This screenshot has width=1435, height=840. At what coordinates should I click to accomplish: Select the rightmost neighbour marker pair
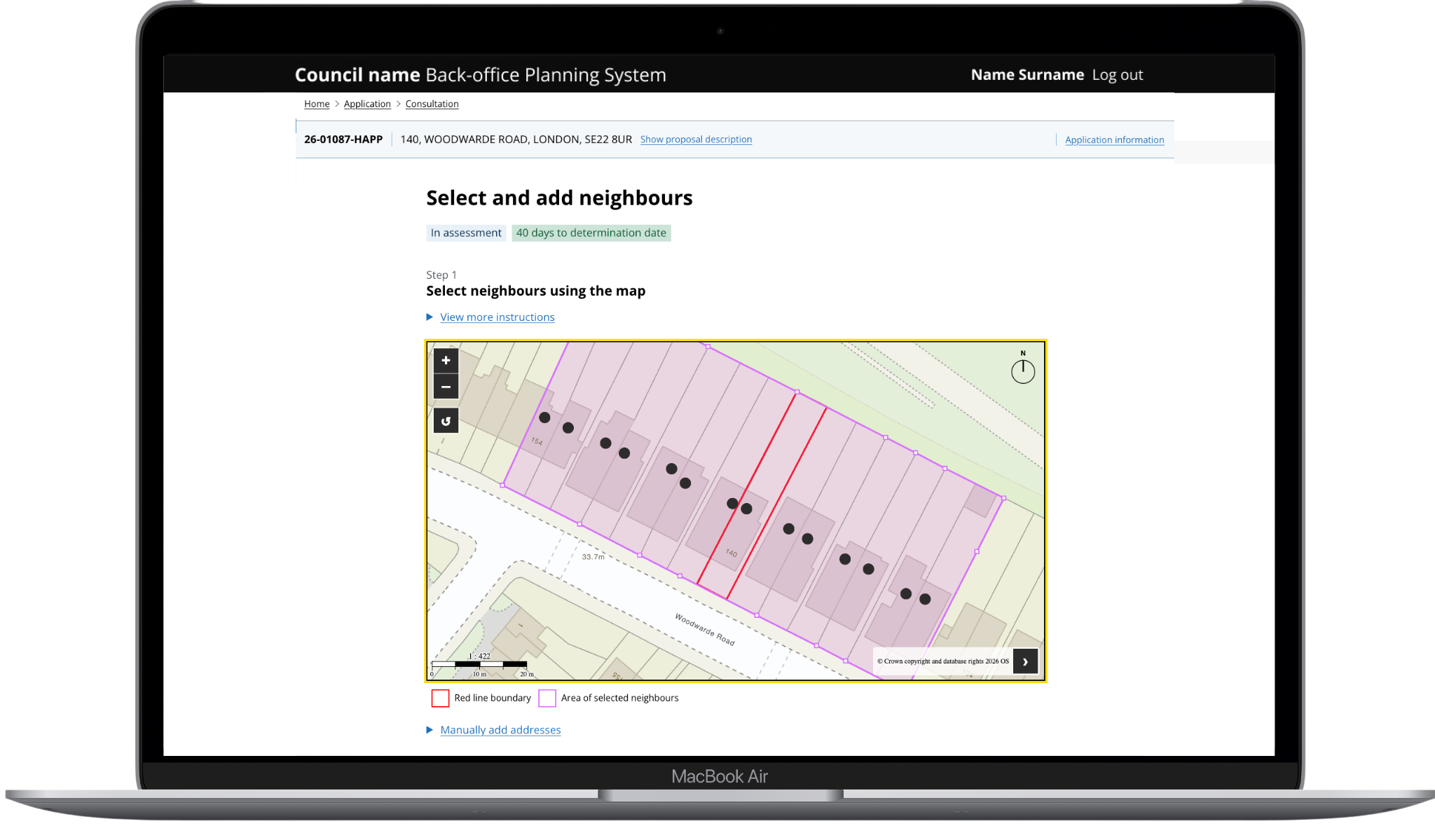pos(916,595)
